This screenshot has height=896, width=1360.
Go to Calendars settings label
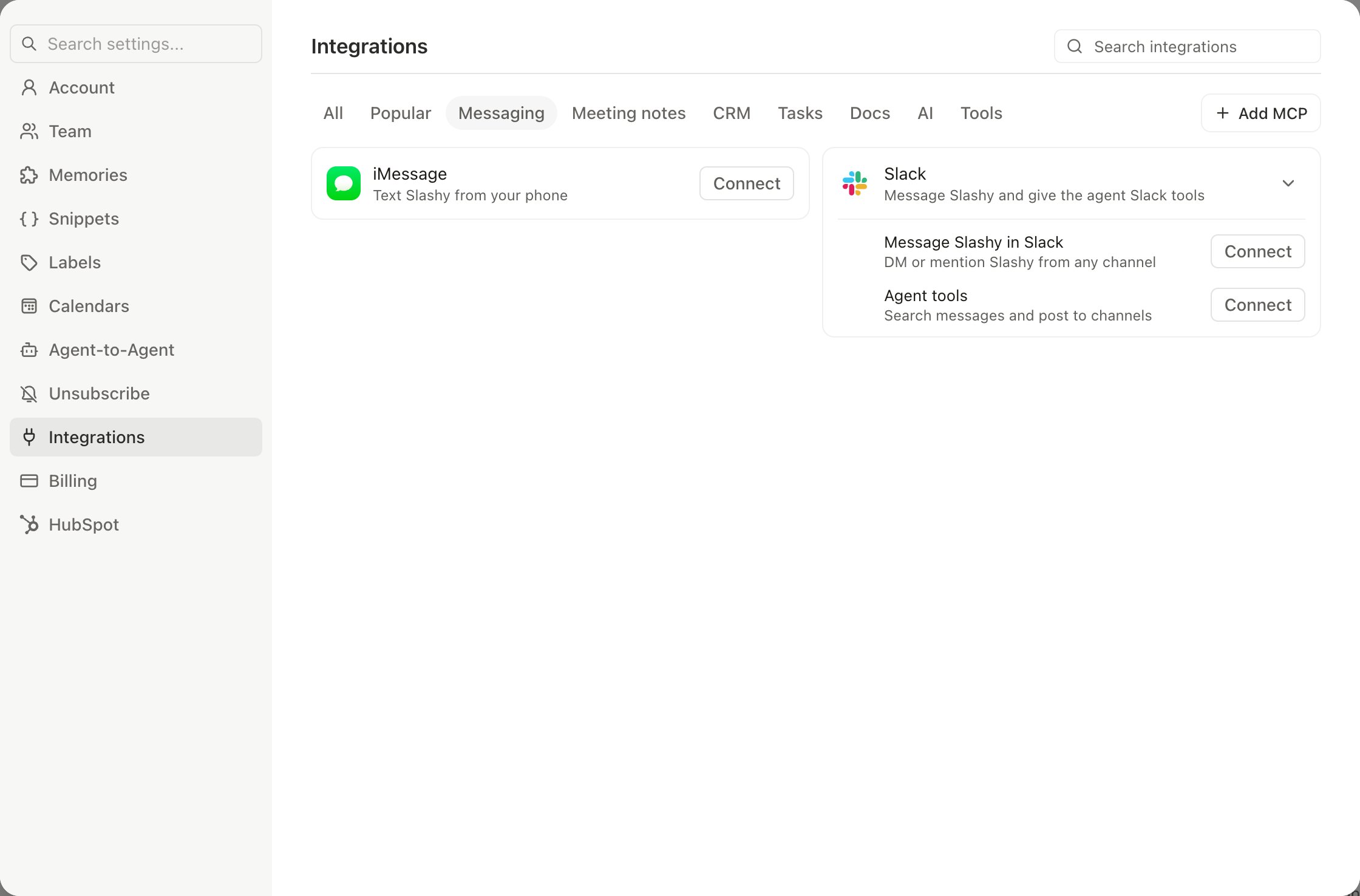(89, 306)
